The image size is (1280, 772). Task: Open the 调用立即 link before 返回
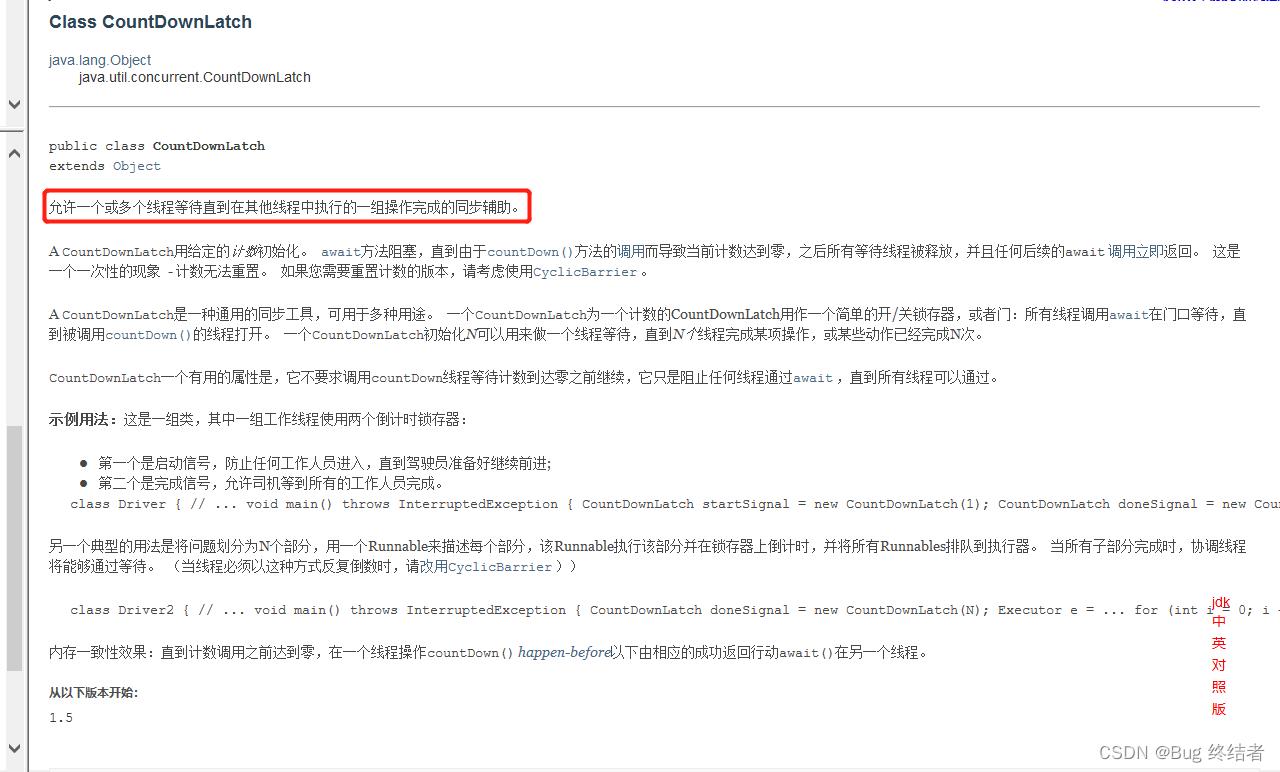pyautogui.click(x=1135, y=252)
